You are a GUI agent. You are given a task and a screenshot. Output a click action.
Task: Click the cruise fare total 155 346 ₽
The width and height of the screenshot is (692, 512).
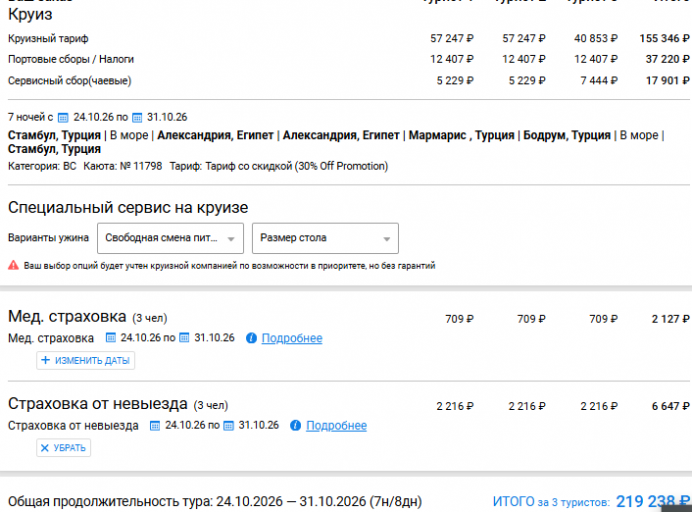point(664,38)
